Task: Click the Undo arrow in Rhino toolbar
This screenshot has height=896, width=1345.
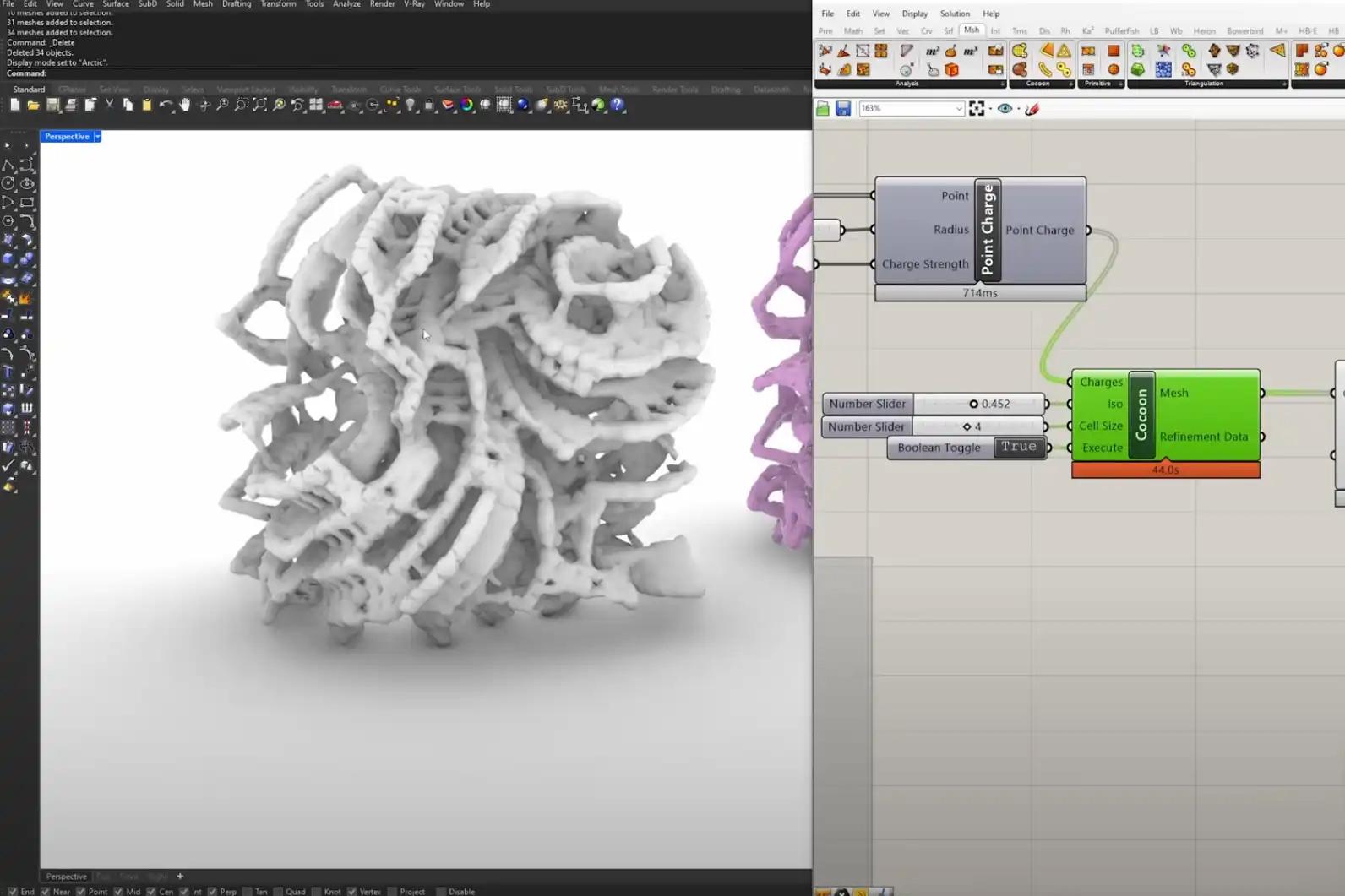Action: [x=166, y=106]
